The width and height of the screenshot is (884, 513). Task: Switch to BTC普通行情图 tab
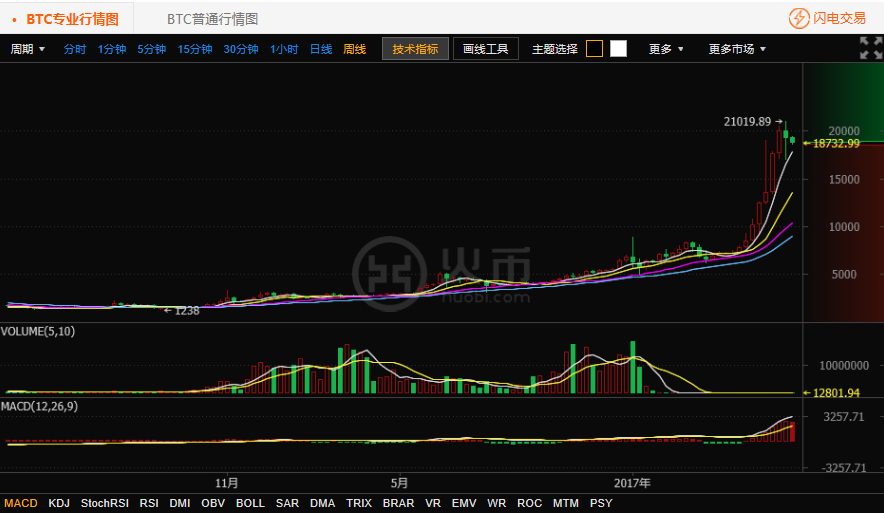[x=212, y=19]
